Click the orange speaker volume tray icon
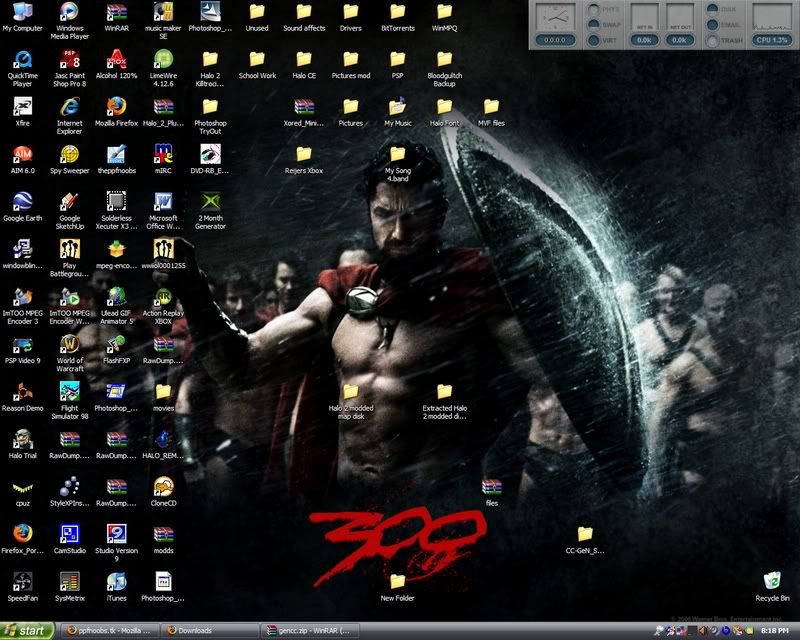Image resolution: width=800 pixels, height=640 pixels. pos(702,631)
